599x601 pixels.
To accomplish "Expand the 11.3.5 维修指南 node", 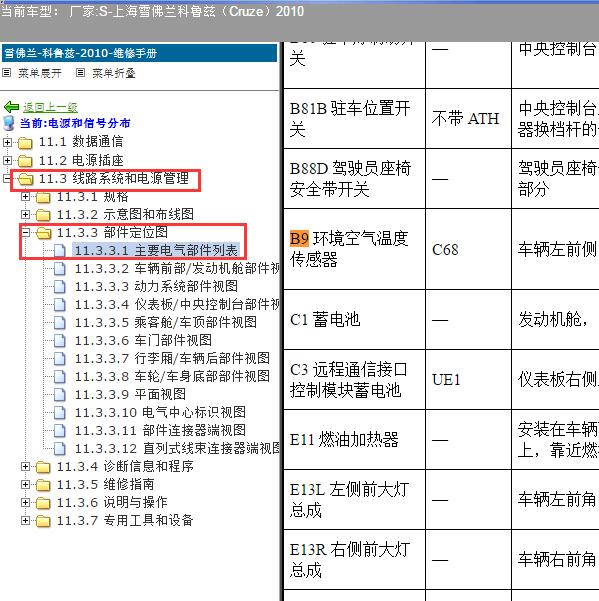I will [x=25, y=484].
